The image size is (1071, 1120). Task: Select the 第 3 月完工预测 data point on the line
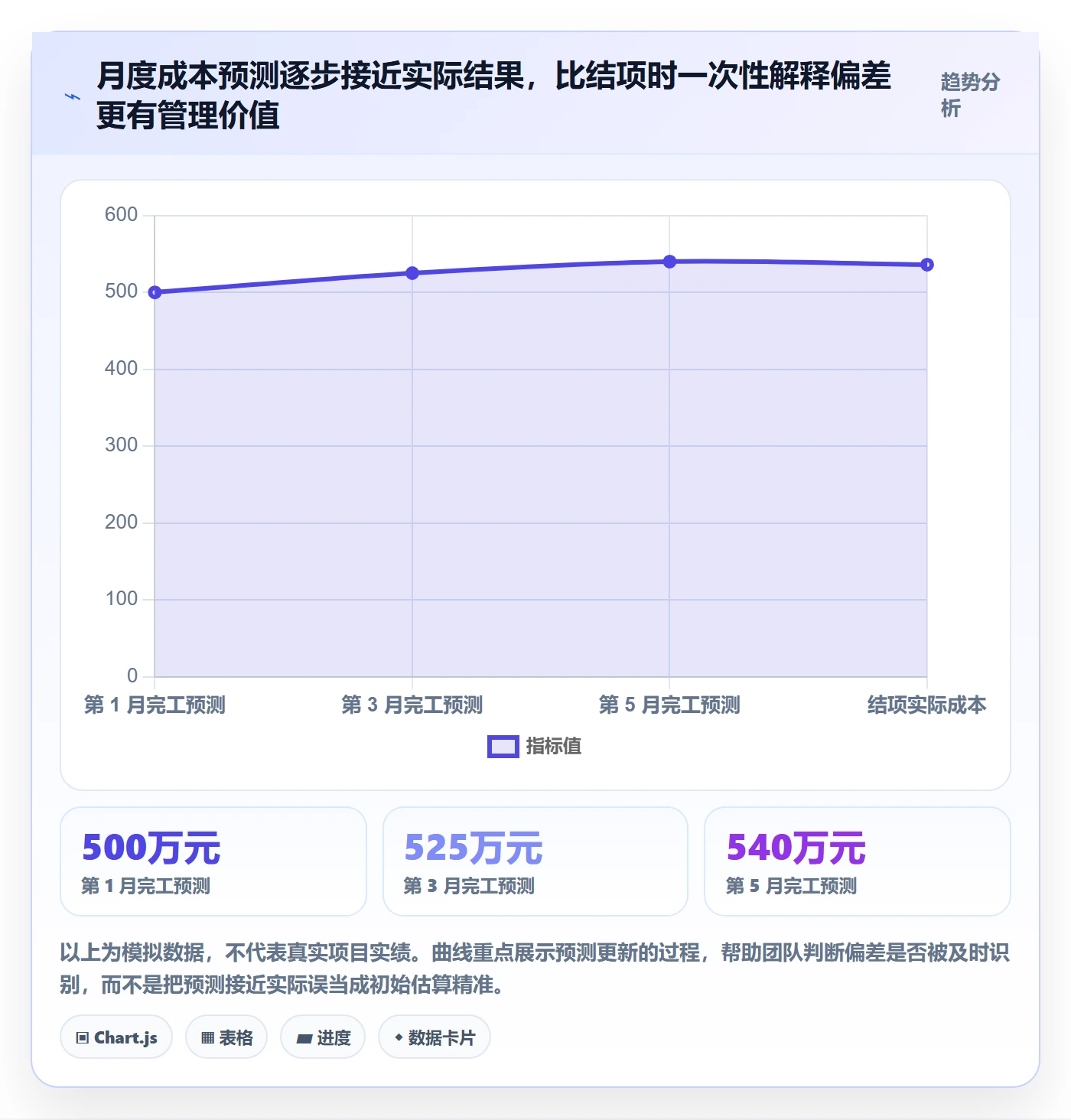(412, 273)
